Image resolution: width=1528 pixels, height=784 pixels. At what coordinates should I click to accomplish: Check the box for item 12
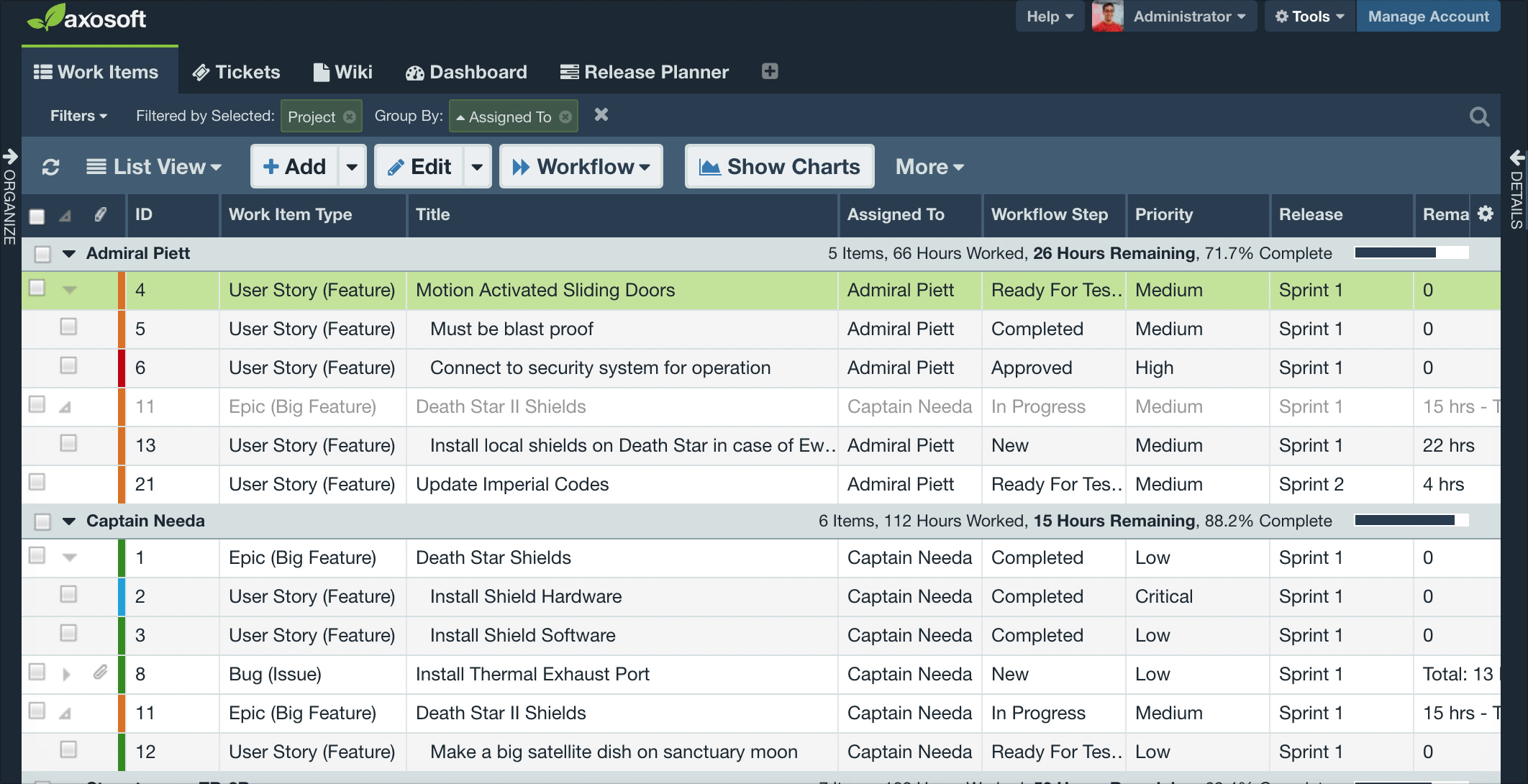click(68, 749)
